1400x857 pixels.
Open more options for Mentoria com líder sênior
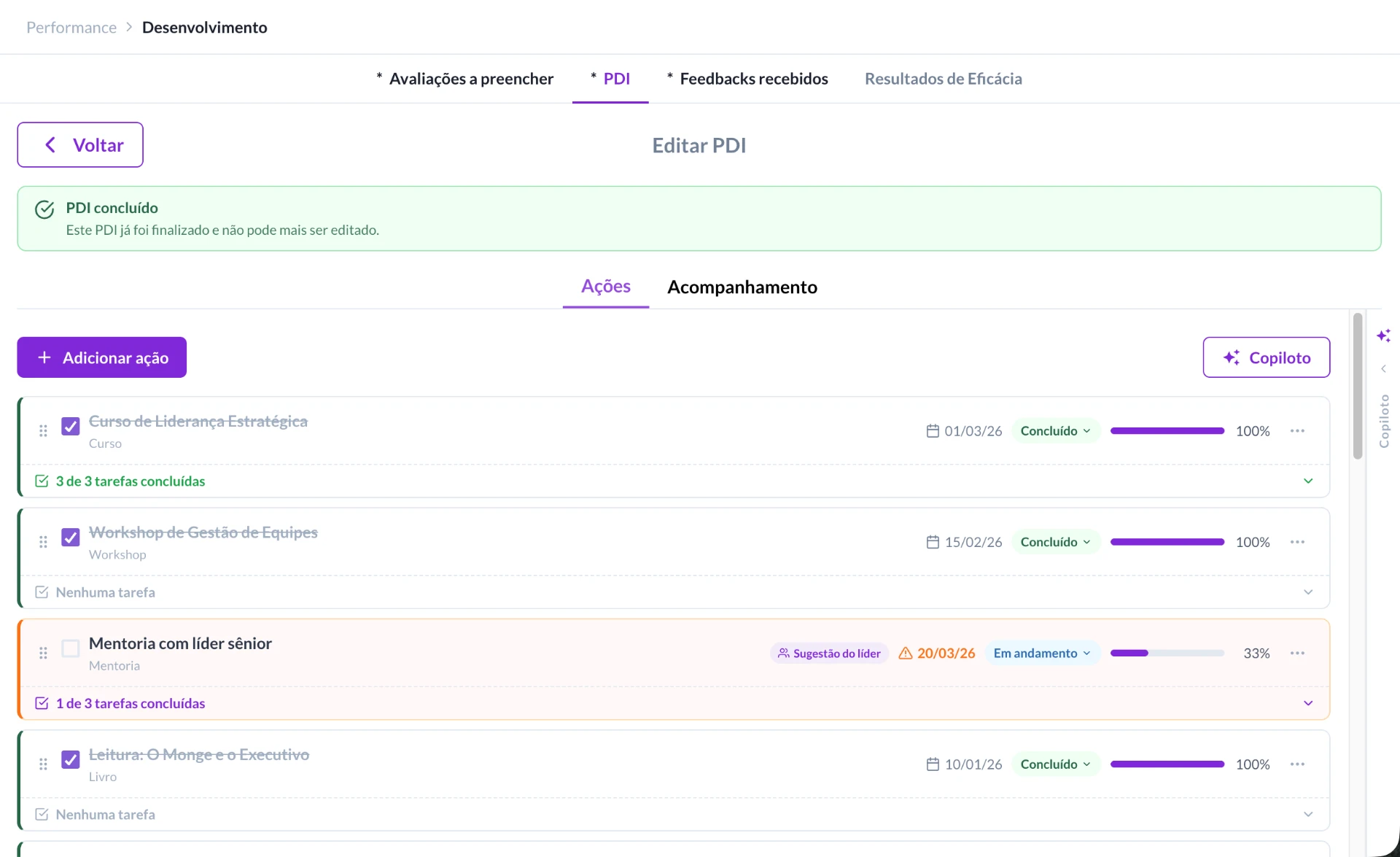1297,653
